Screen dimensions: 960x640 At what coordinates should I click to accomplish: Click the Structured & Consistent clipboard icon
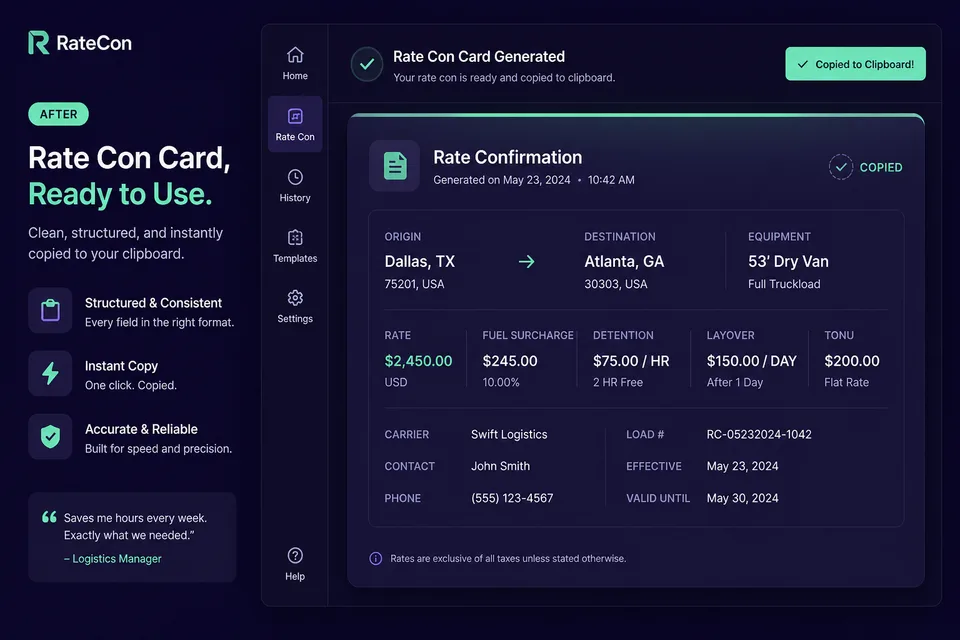50,311
